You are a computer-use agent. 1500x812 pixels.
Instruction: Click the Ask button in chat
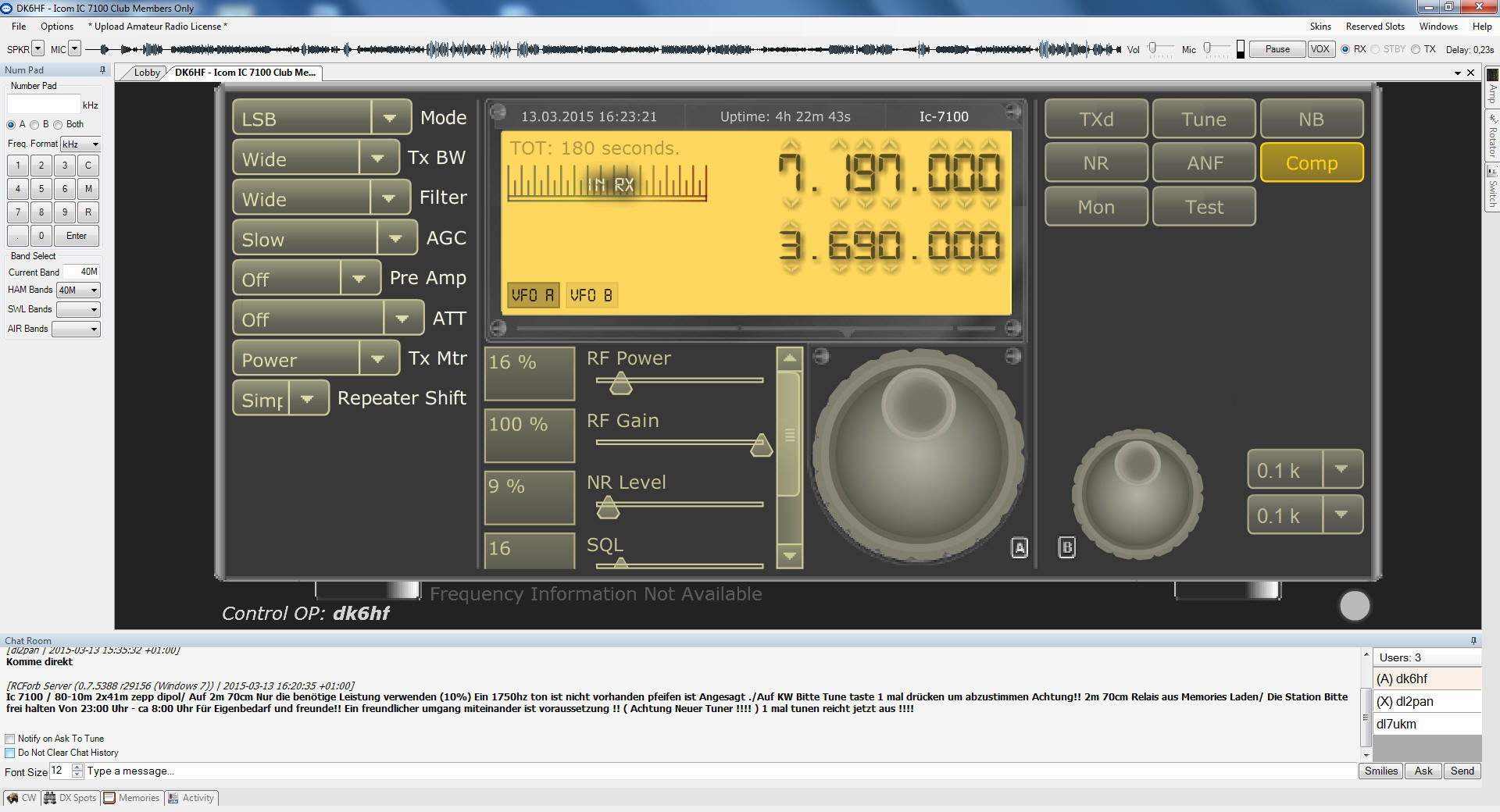pyautogui.click(x=1423, y=771)
